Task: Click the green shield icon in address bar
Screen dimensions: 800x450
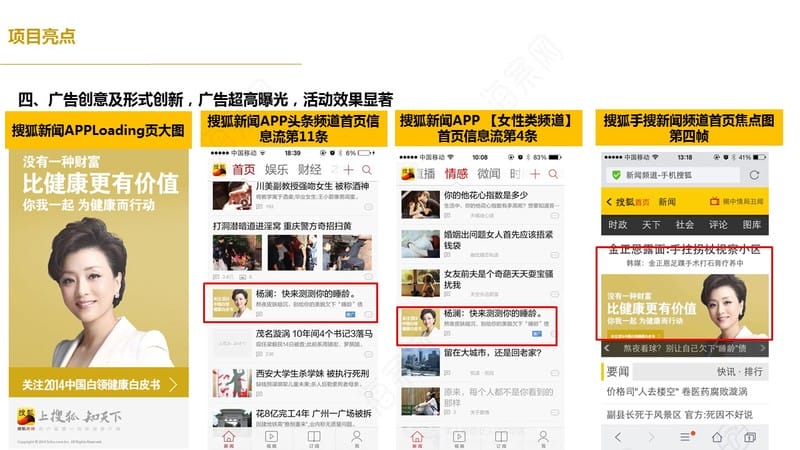Action: 616,175
